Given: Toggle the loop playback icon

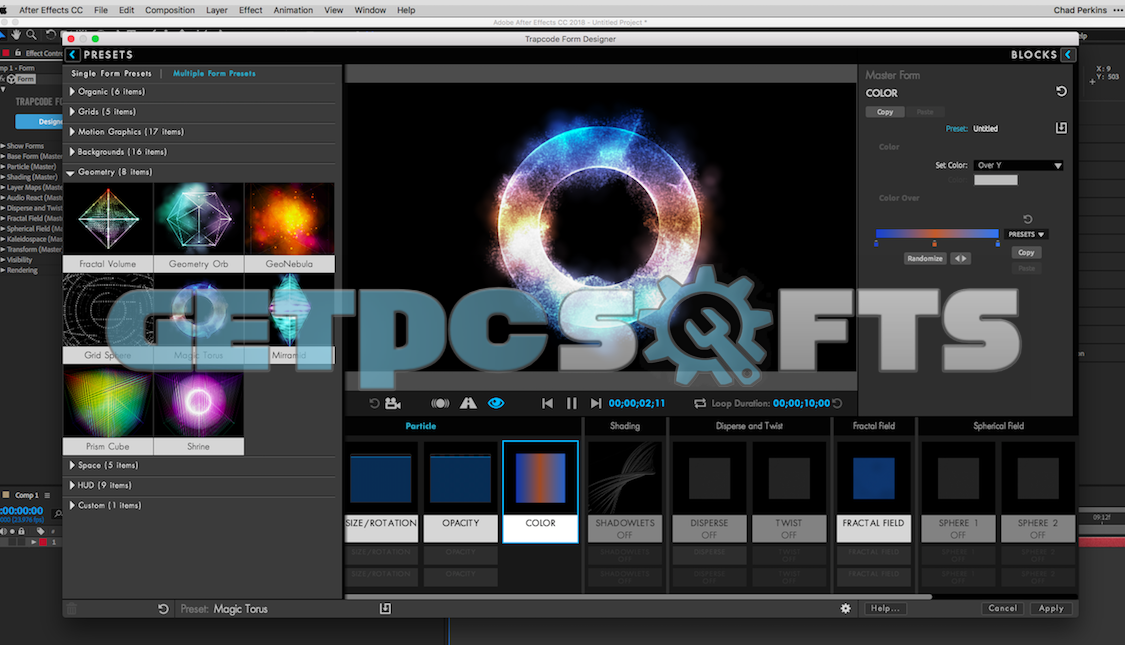Looking at the screenshot, I should [x=700, y=403].
